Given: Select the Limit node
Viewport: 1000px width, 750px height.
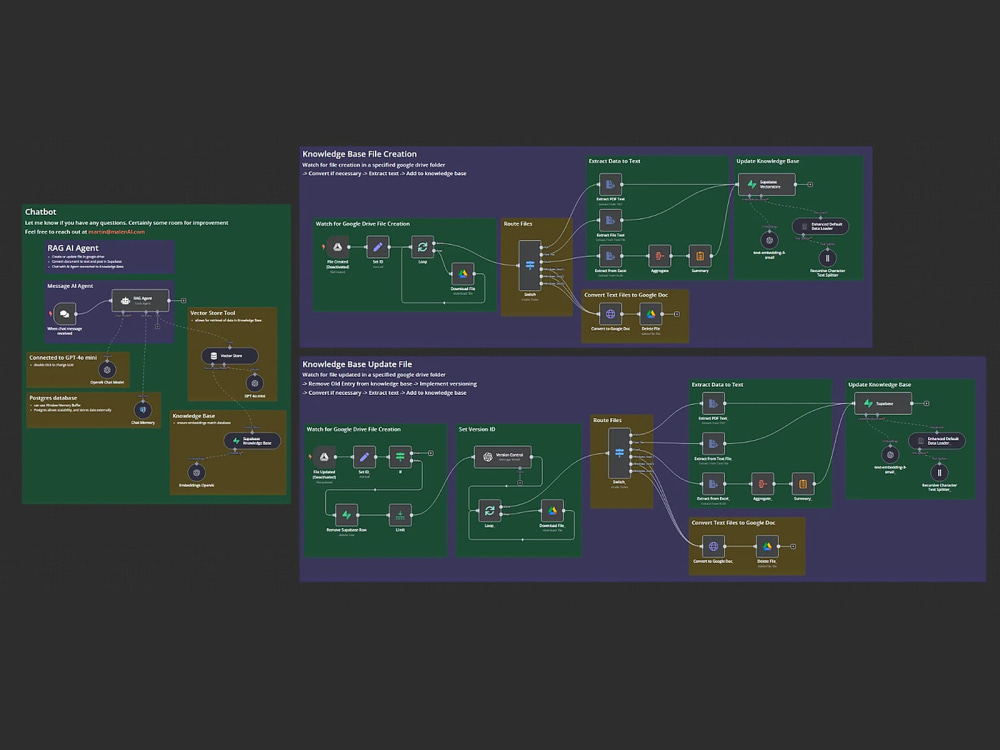Looking at the screenshot, I should point(400,515).
